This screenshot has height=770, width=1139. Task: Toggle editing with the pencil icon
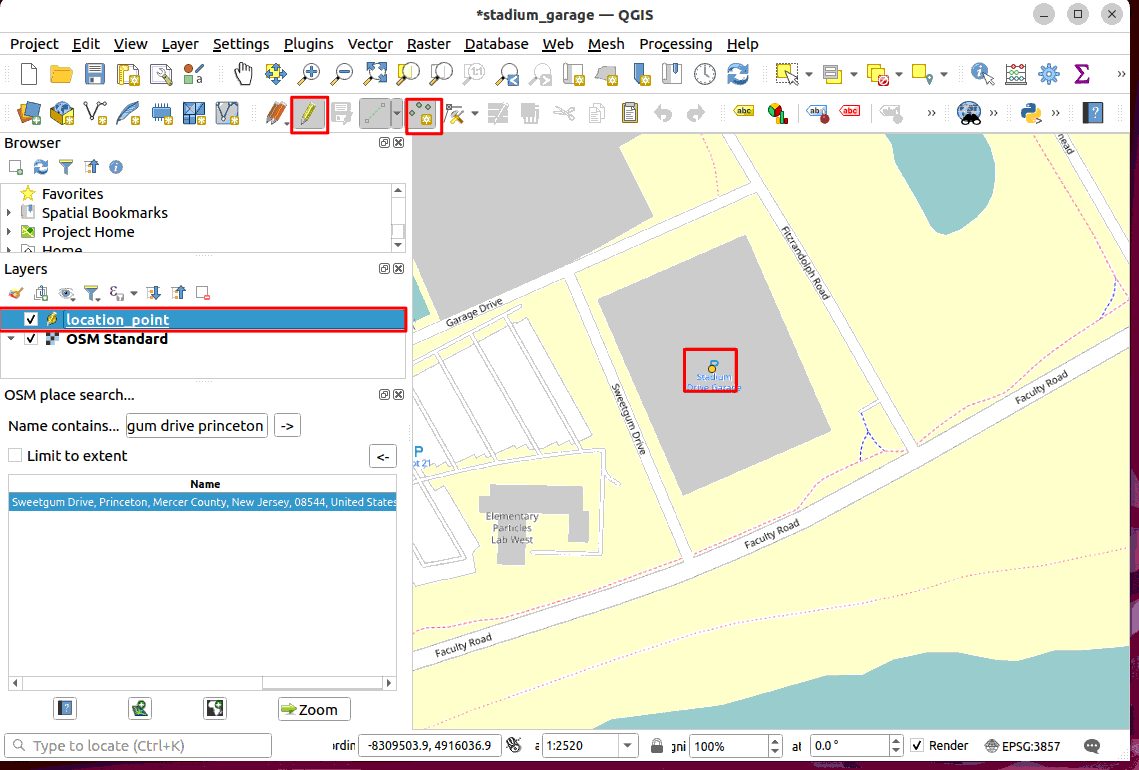[x=309, y=114]
